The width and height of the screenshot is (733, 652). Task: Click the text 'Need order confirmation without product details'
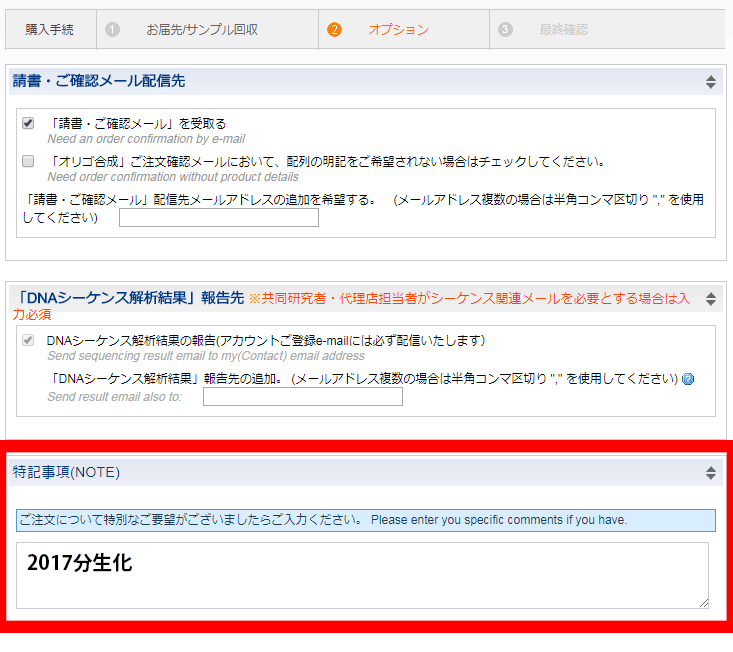click(x=173, y=177)
